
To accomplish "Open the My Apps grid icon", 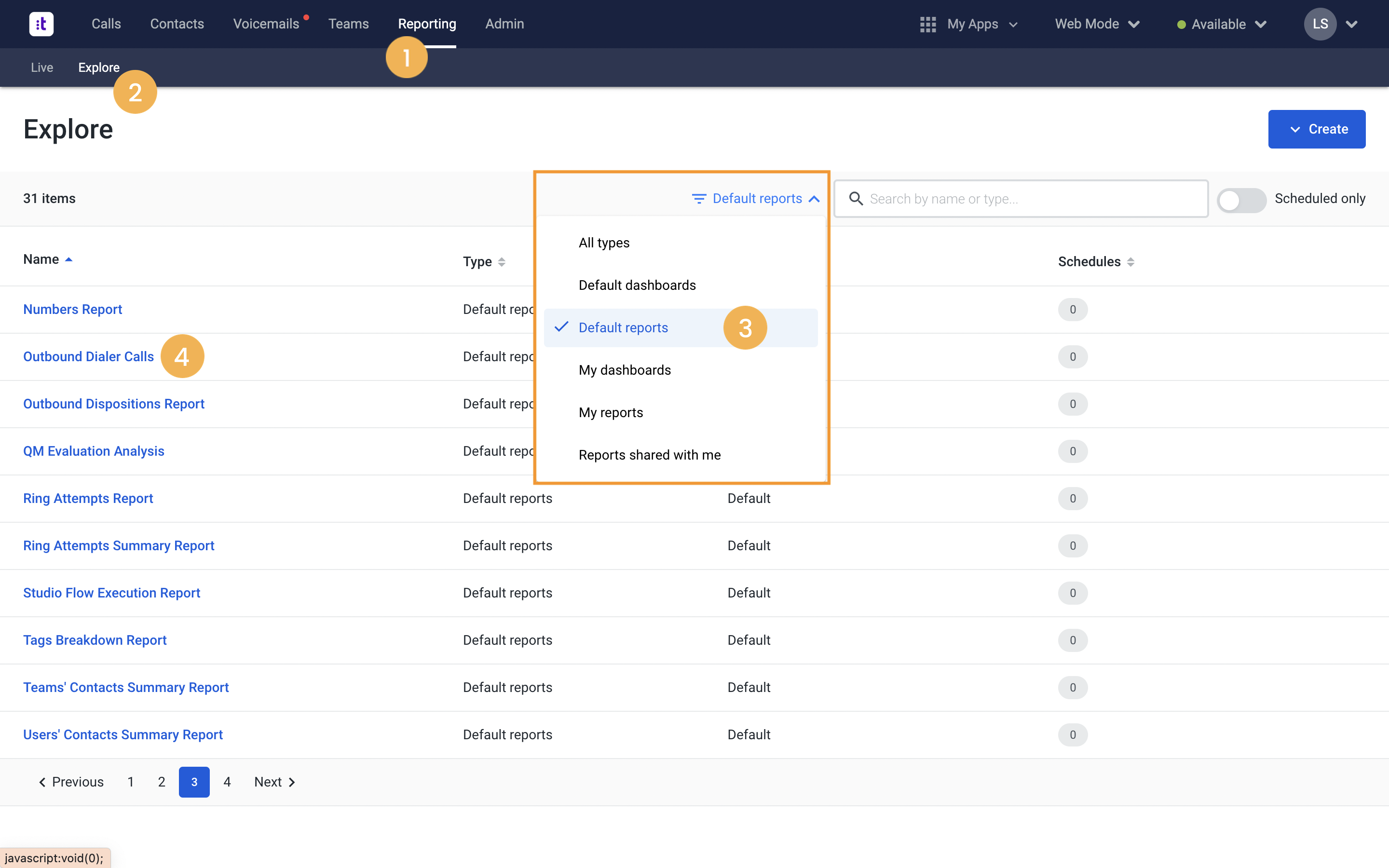I will click(x=927, y=24).
